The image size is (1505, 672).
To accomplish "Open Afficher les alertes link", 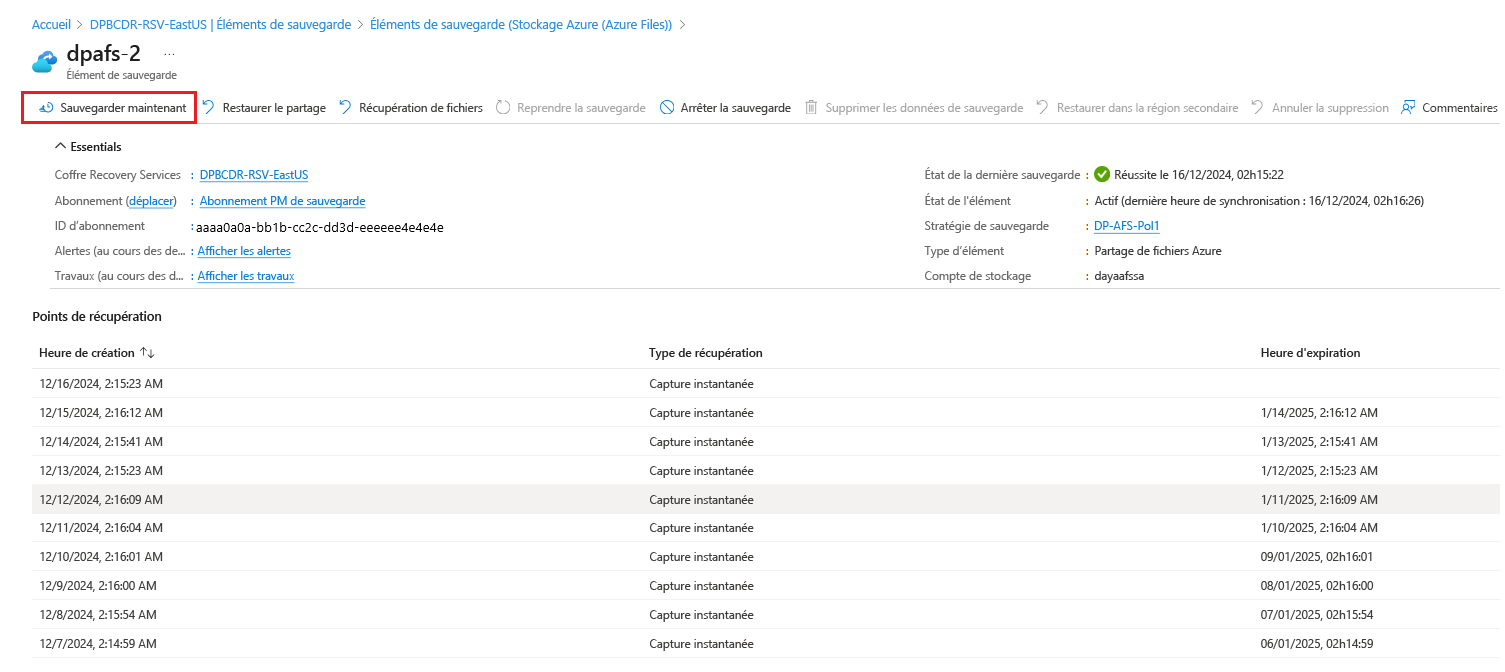I will [244, 251].
